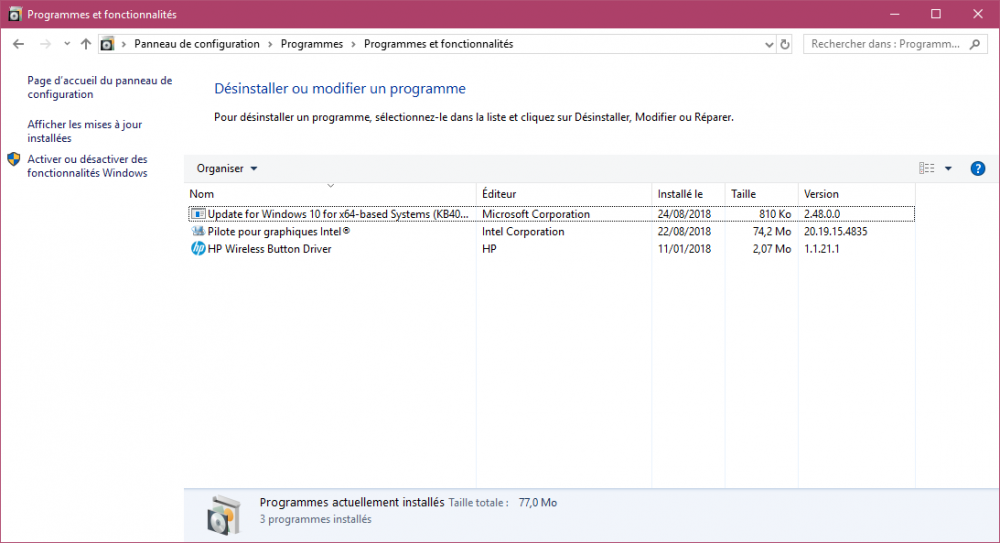Open the address bar history dropdown
Image resolution: width=1000 pixels, height=543 pixels.
(768, 44)
